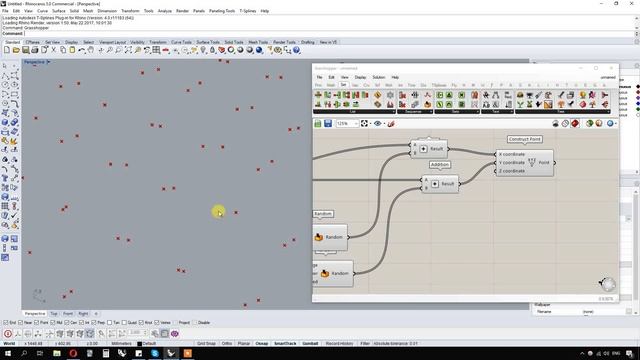The width and height of the screenshot is (640, 360).
Task: Save the model using the Rhino Save icon
Action: pyautogui.click(x=25, y=50)
